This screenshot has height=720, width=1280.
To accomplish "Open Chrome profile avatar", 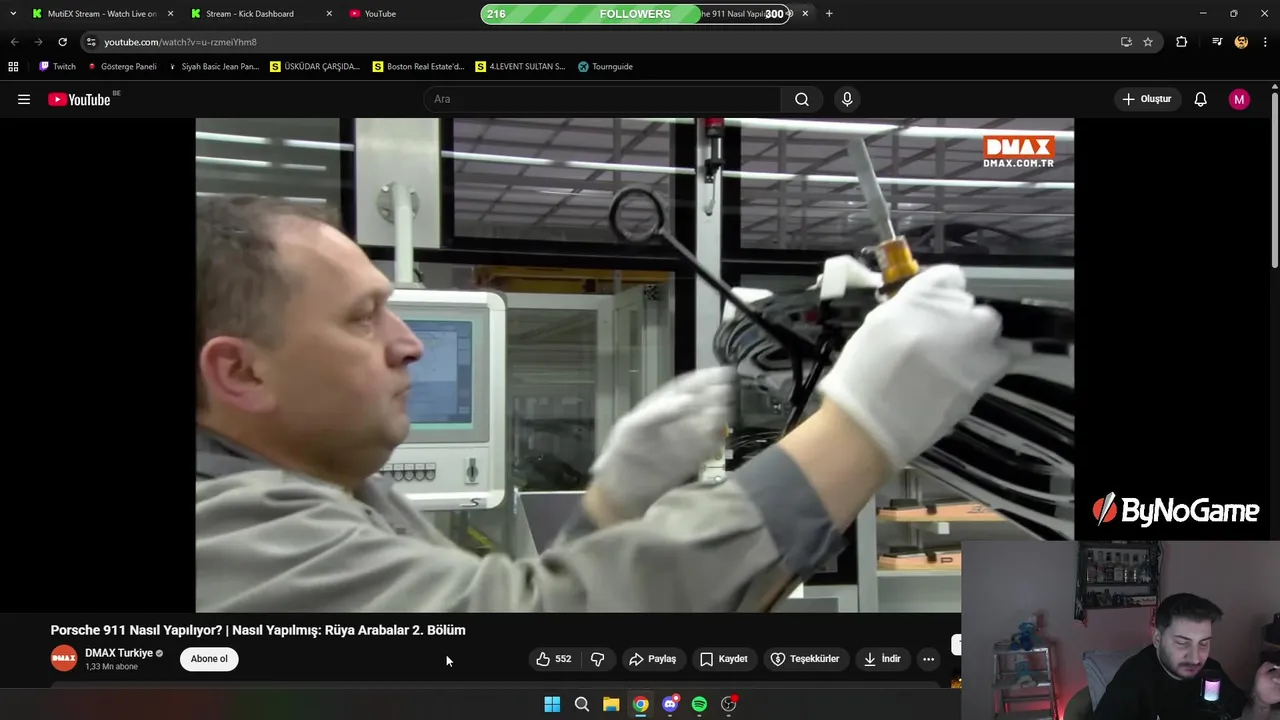I will pos(1241,42).
